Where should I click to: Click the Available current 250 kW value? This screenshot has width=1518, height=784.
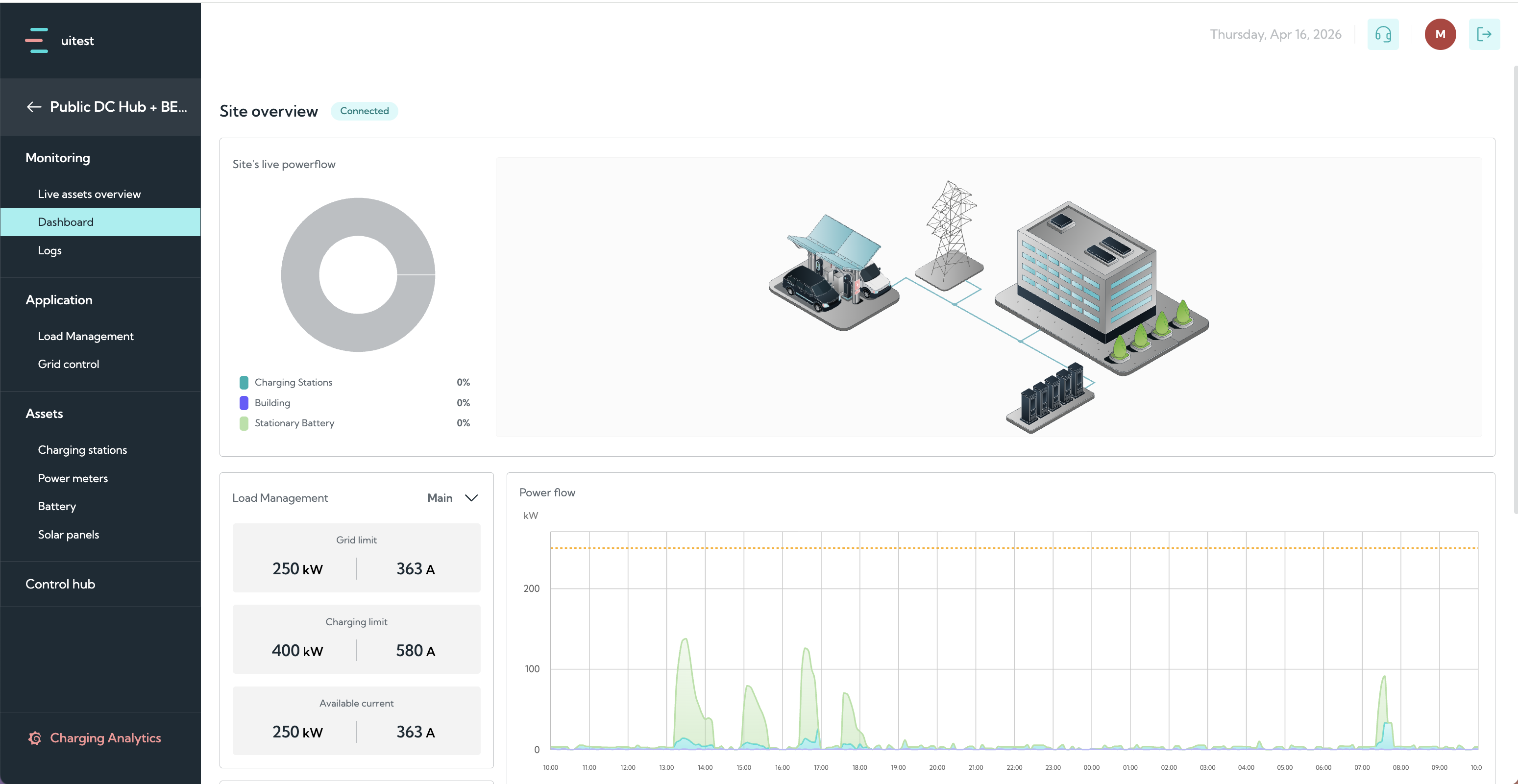pyautogui.click(x=297, y=732)
